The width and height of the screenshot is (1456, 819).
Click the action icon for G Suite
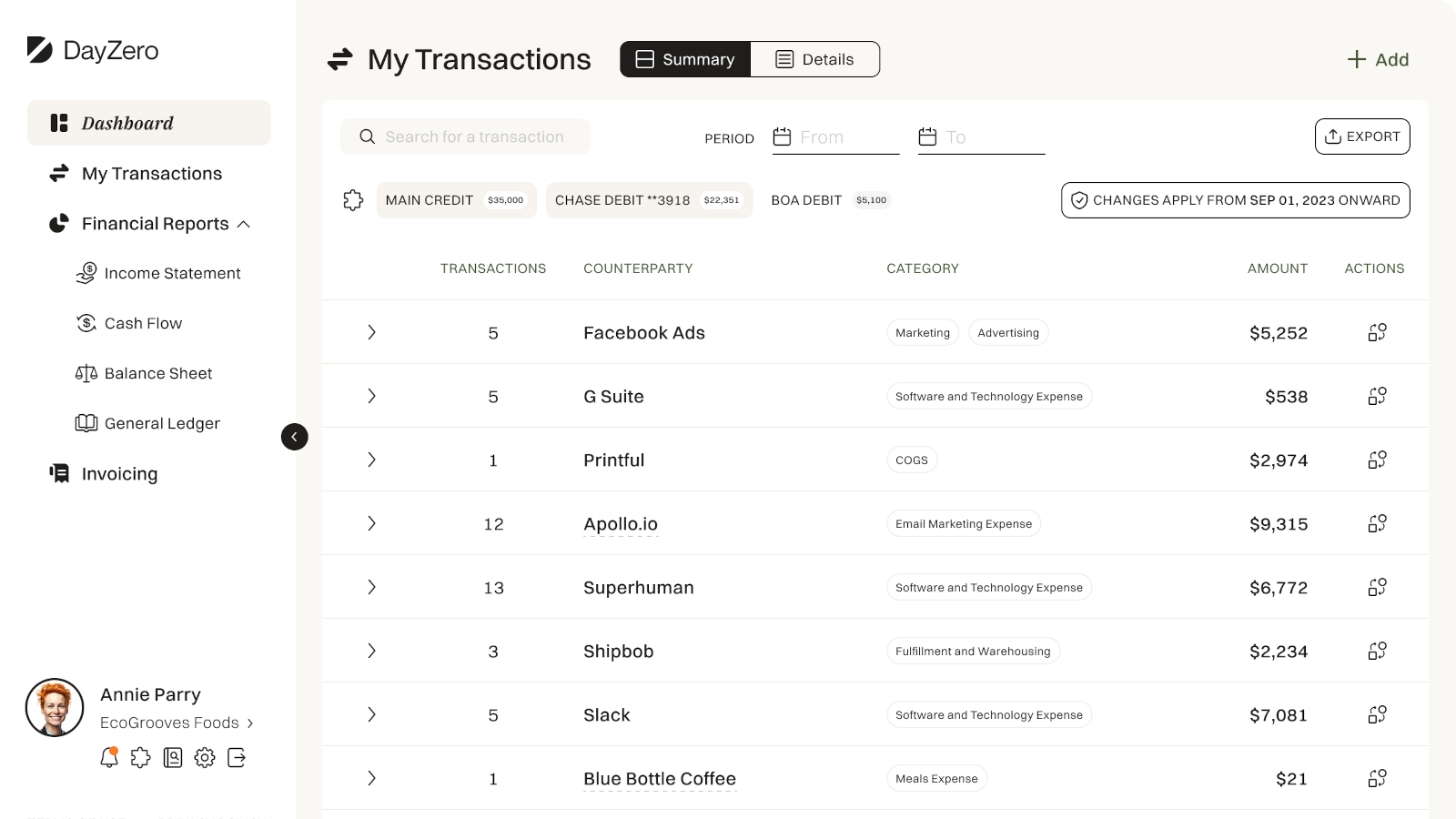tap(1377, 396)
